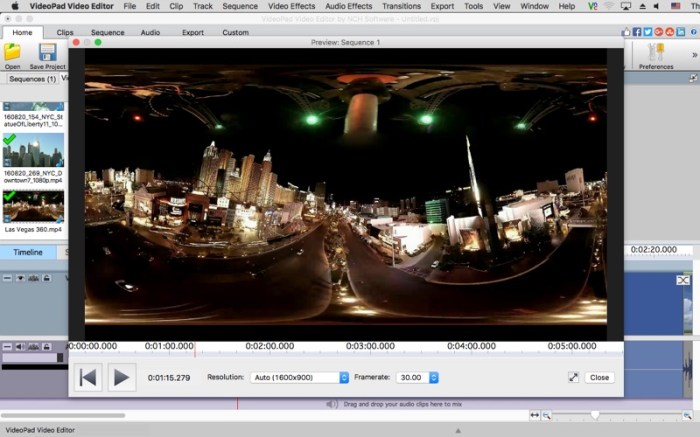Adjust the timeline zoom slider
Viewport: 700px width, 437px height.
595,415
